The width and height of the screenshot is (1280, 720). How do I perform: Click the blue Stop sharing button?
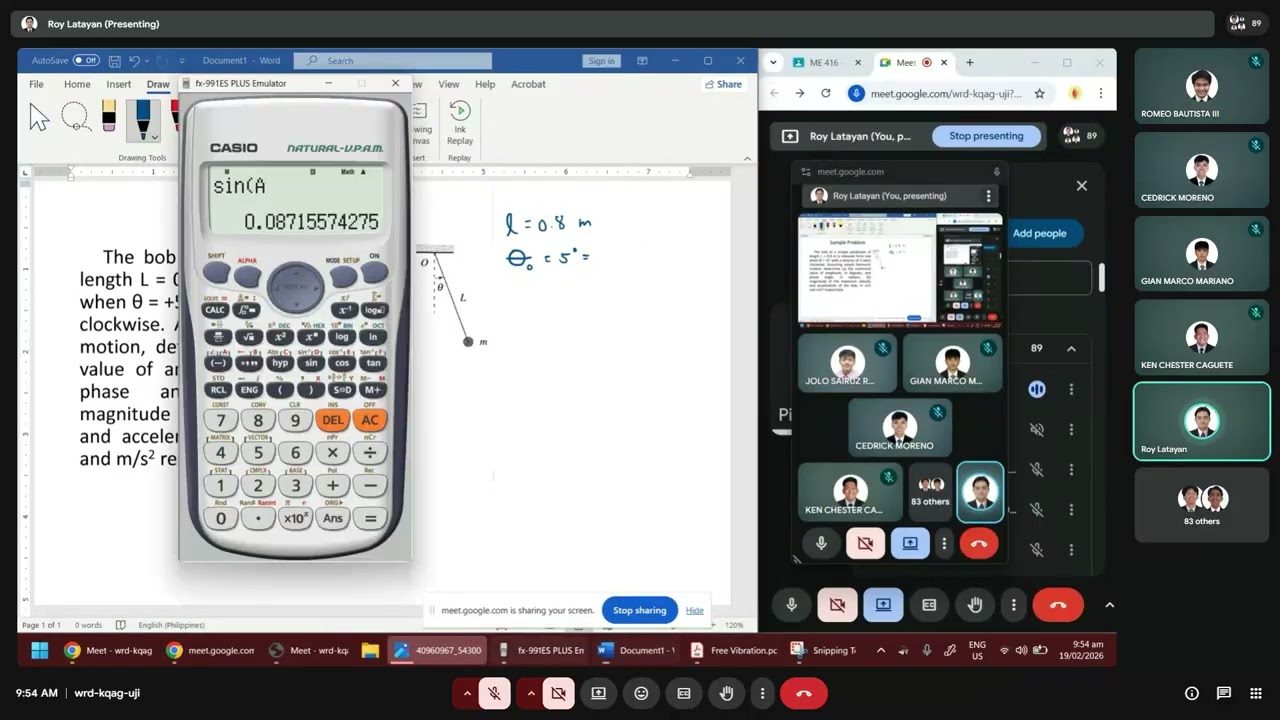click(639, 610)
